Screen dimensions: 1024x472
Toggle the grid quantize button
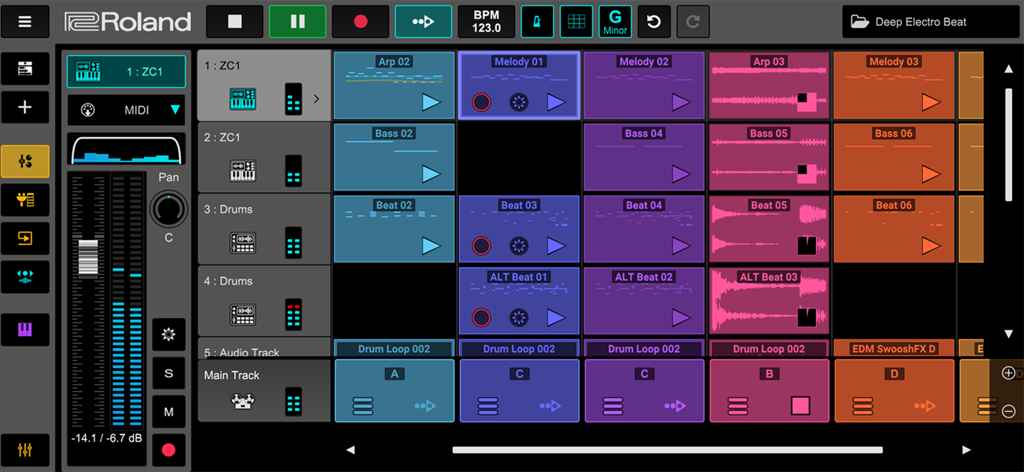point(577,22)
